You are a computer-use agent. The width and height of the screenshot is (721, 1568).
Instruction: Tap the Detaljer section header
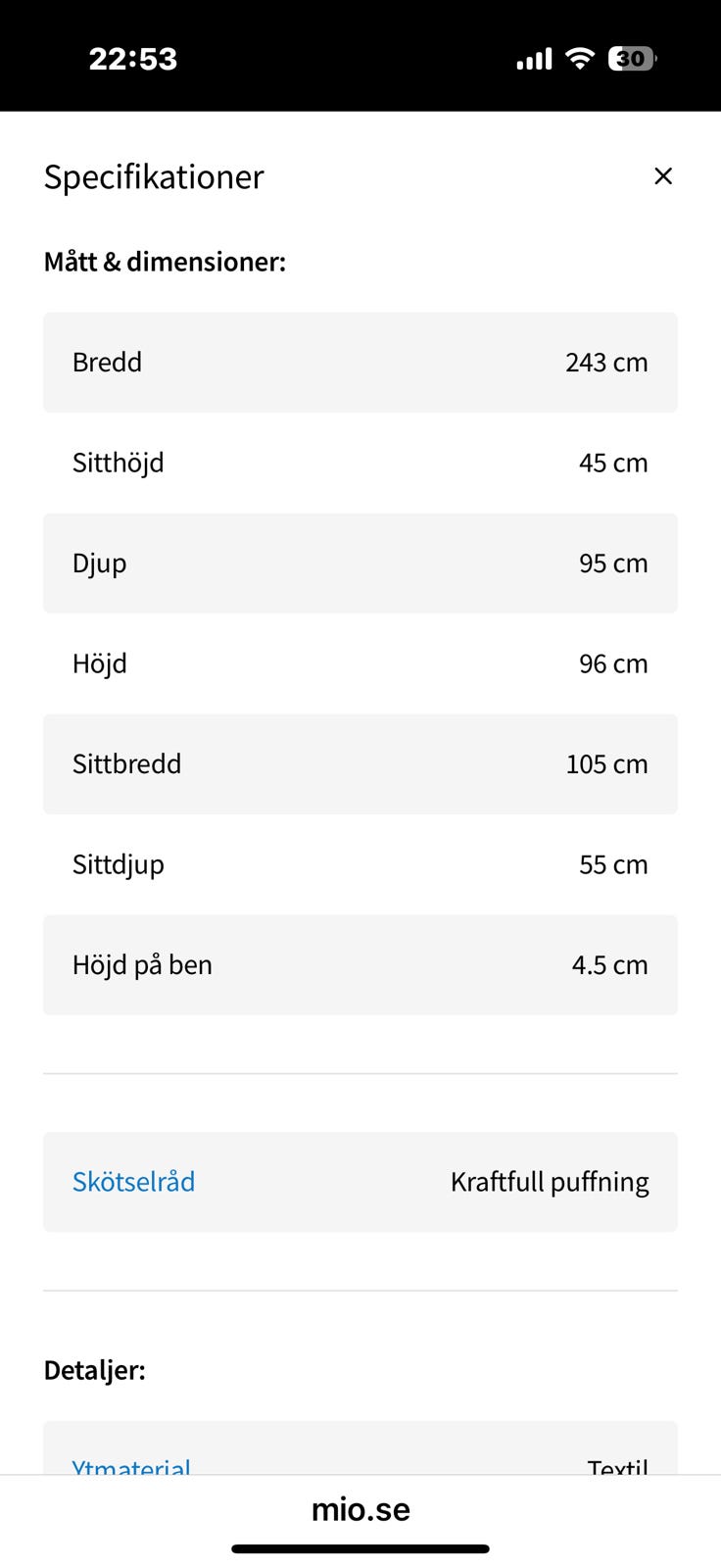(95, 1370)
